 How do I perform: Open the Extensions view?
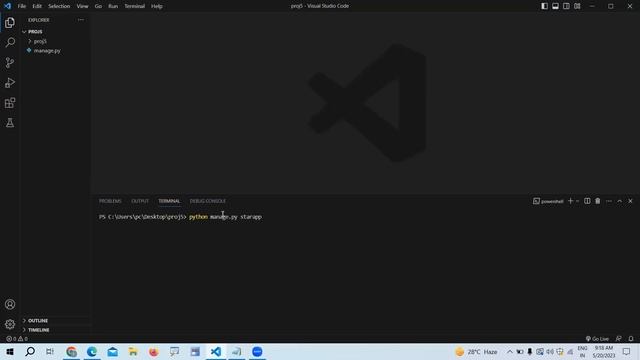(10, 103)
